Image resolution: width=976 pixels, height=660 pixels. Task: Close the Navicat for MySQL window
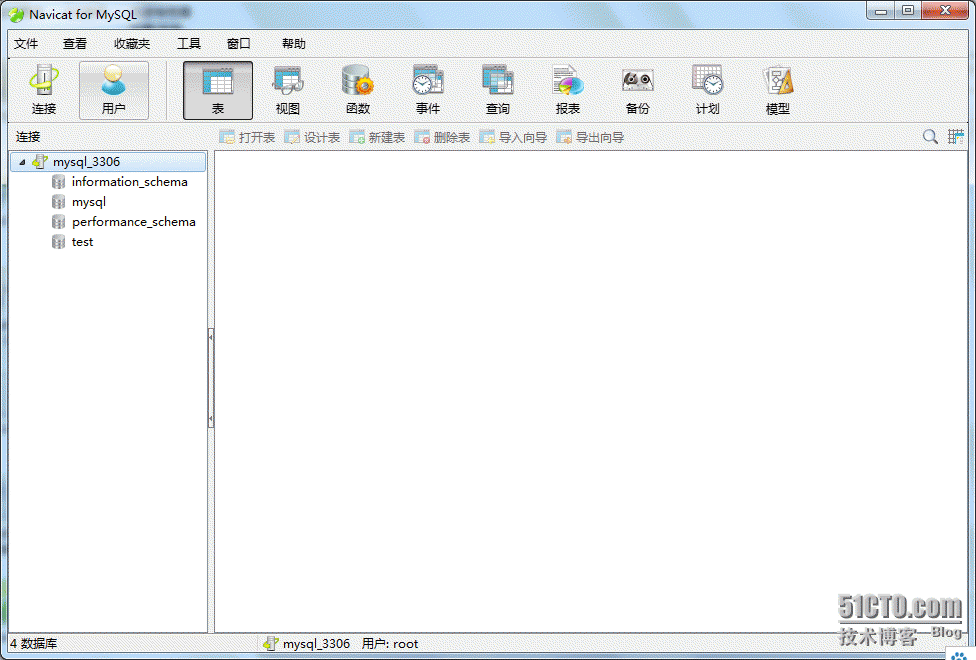pyautogui.click(x=945, y=11)
